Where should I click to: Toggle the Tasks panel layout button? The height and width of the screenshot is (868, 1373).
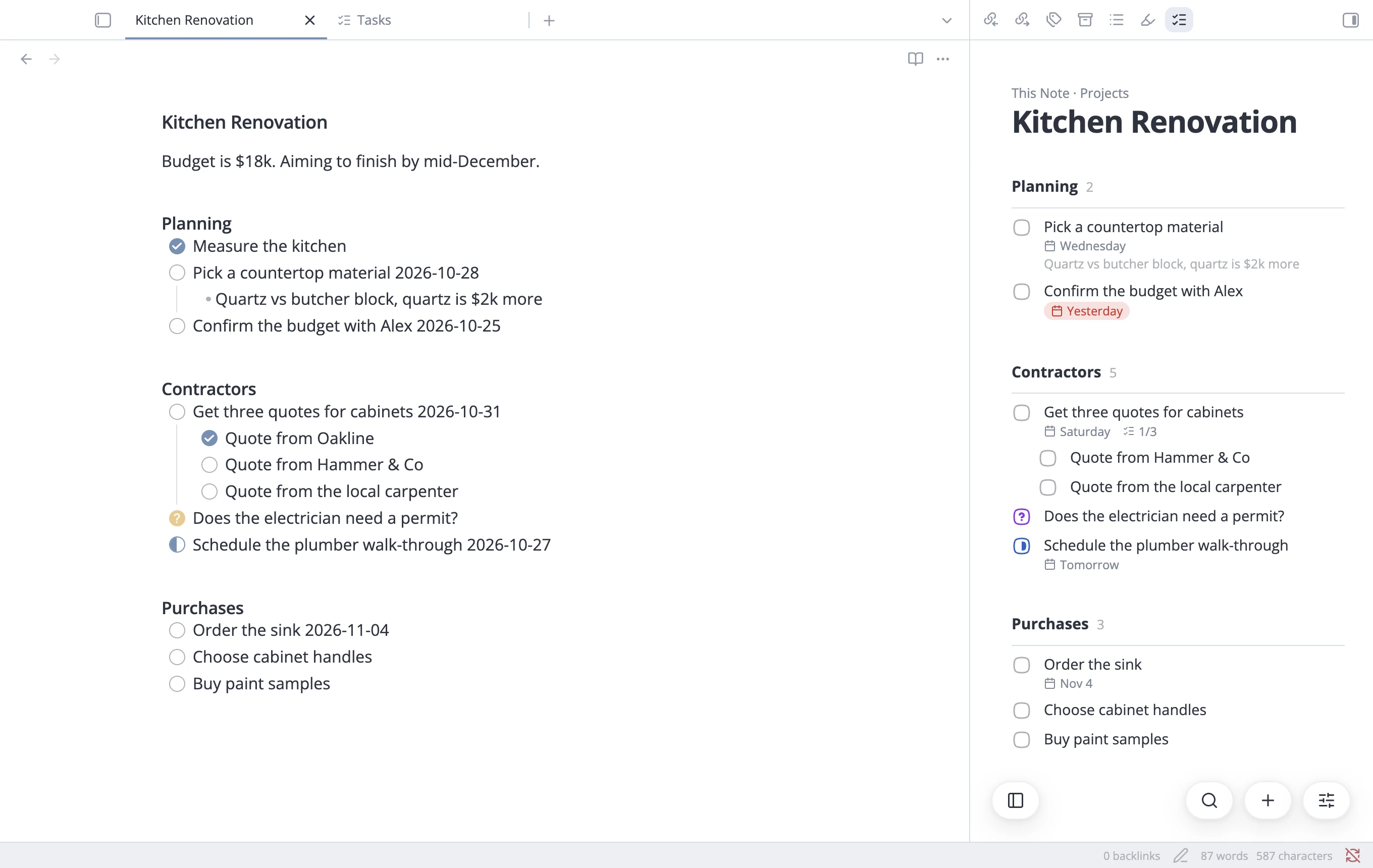point(1016,800)
